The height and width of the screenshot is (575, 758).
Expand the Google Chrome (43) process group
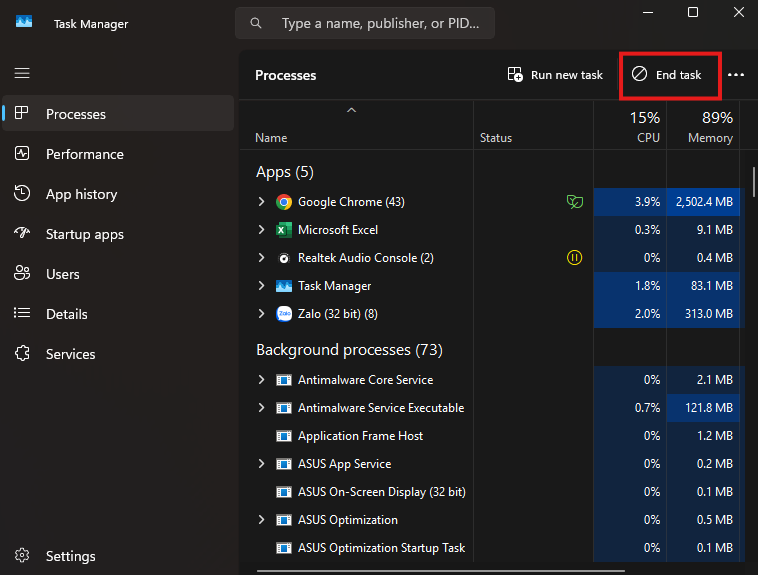[262, 202]
